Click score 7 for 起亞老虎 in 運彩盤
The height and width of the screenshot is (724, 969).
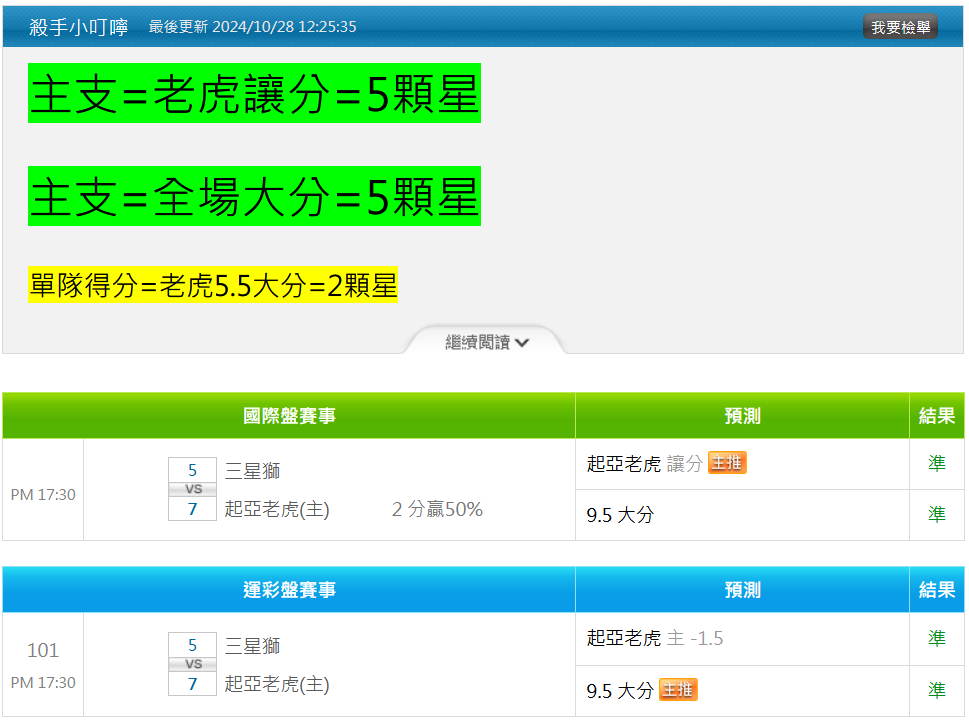[192, 684]
